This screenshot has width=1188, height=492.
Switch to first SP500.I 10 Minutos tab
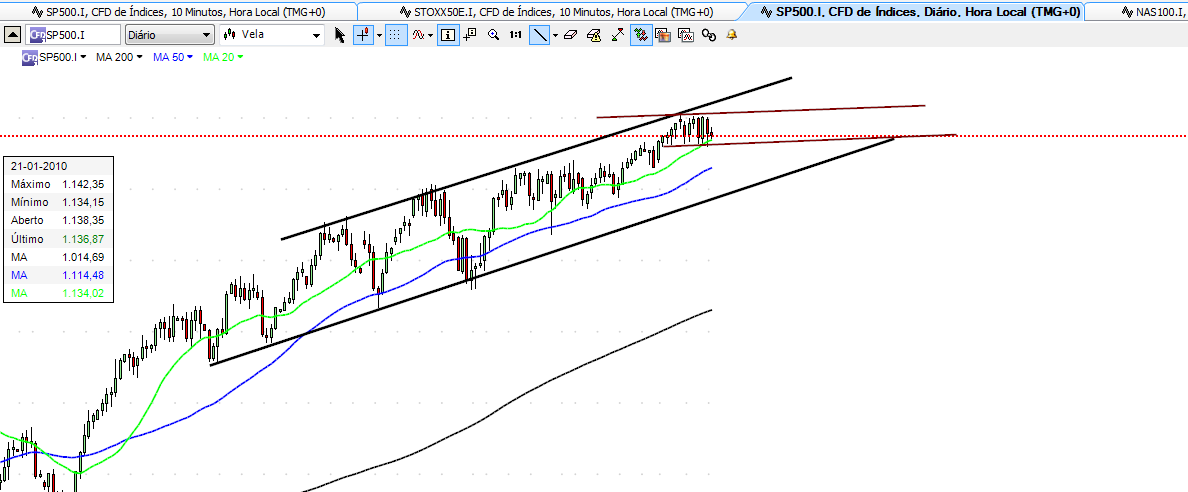180,11
